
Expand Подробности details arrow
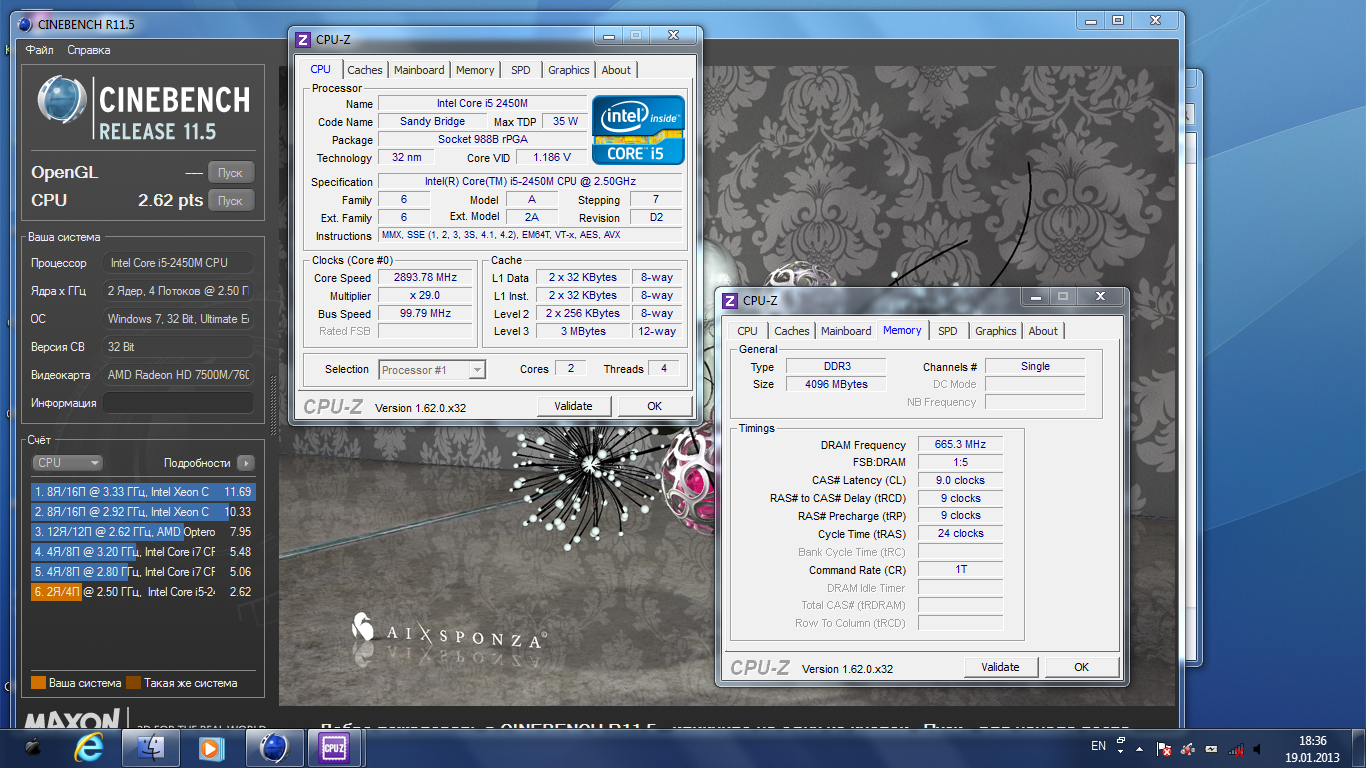tap(245, 463)
